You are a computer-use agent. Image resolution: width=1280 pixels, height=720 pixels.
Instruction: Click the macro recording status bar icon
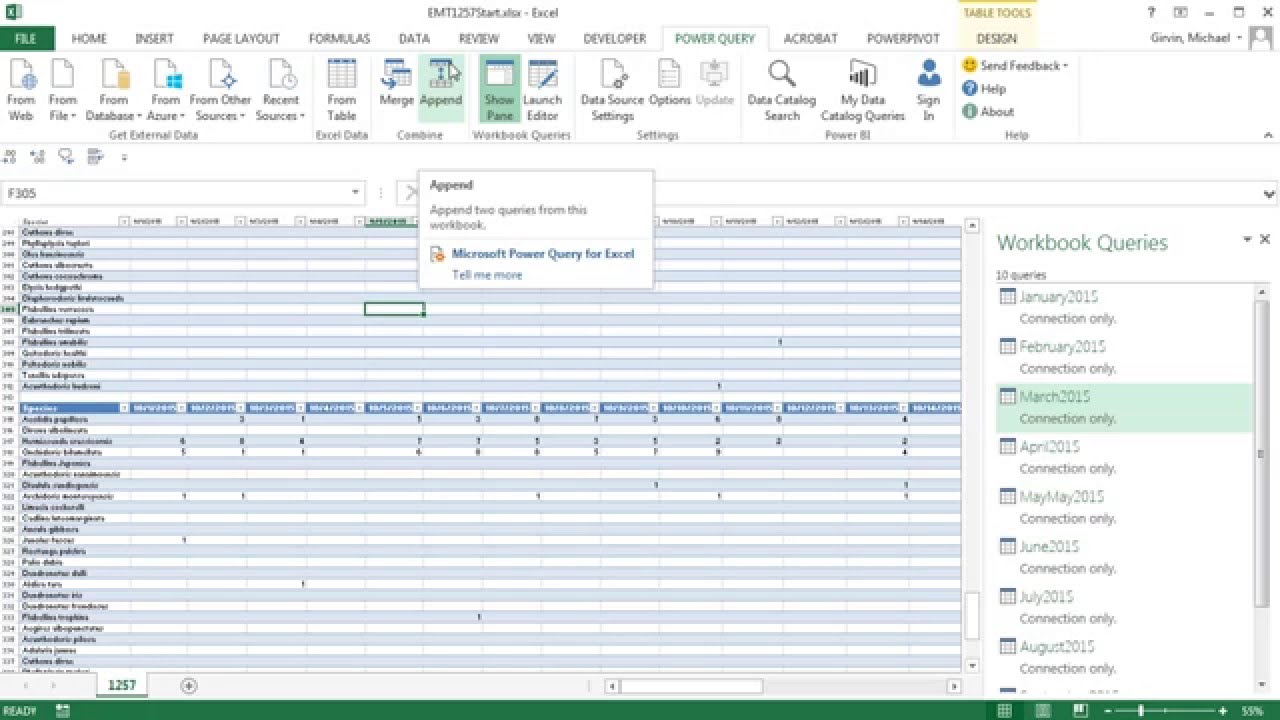(62, 711)
